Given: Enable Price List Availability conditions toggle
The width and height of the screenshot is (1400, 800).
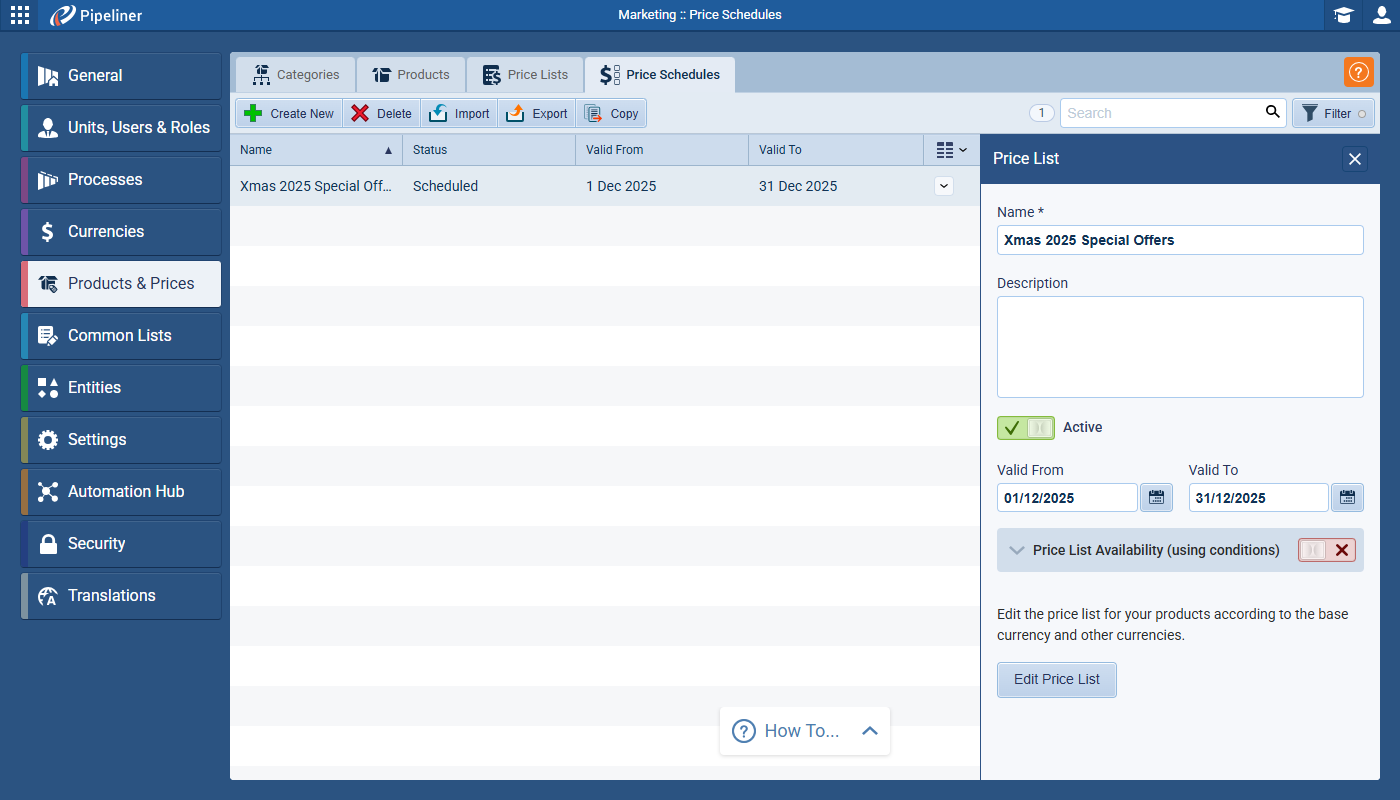Looking at the screenshot, I should [1326, 550].
